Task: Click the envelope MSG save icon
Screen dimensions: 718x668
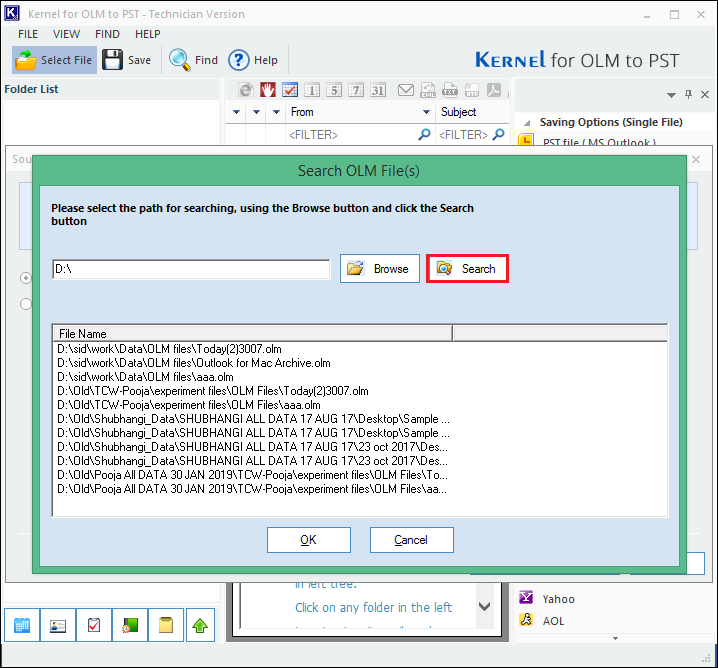Action: 406,90
